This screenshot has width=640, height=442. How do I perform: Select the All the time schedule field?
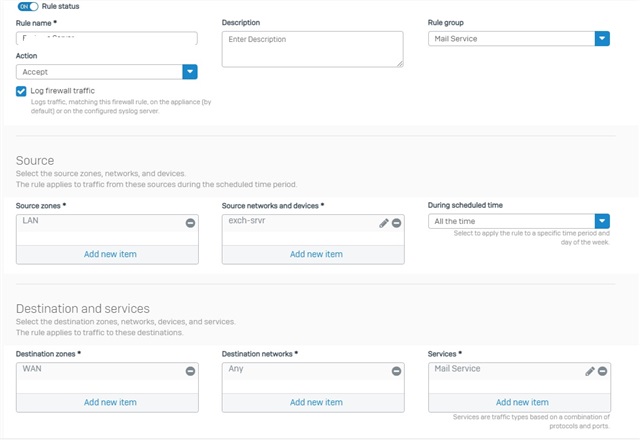tap(511, 221)
